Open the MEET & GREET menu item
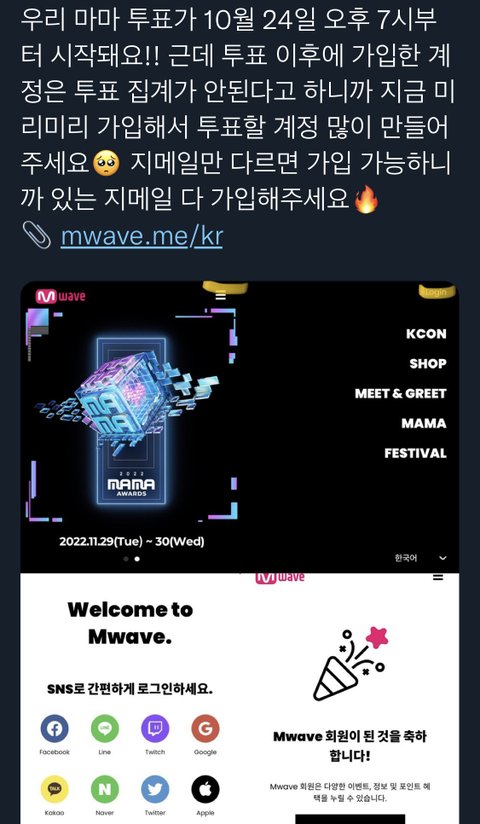 click(401, 394)
